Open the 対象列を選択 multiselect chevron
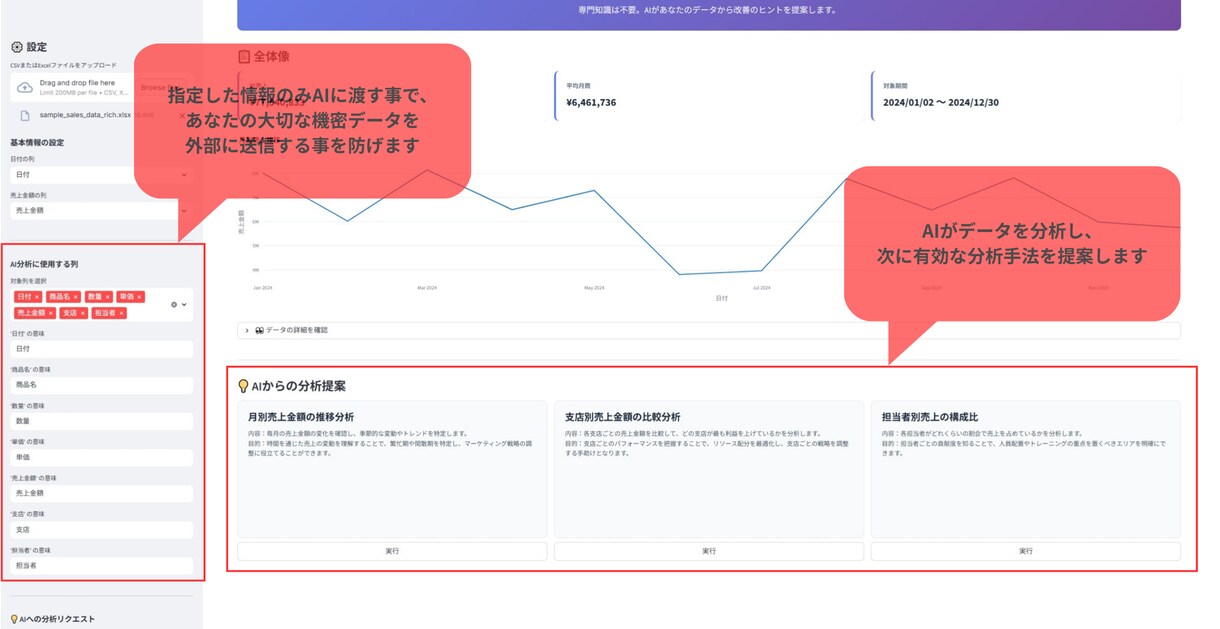This screenshot has width=1220, height=629. (185, 304)
